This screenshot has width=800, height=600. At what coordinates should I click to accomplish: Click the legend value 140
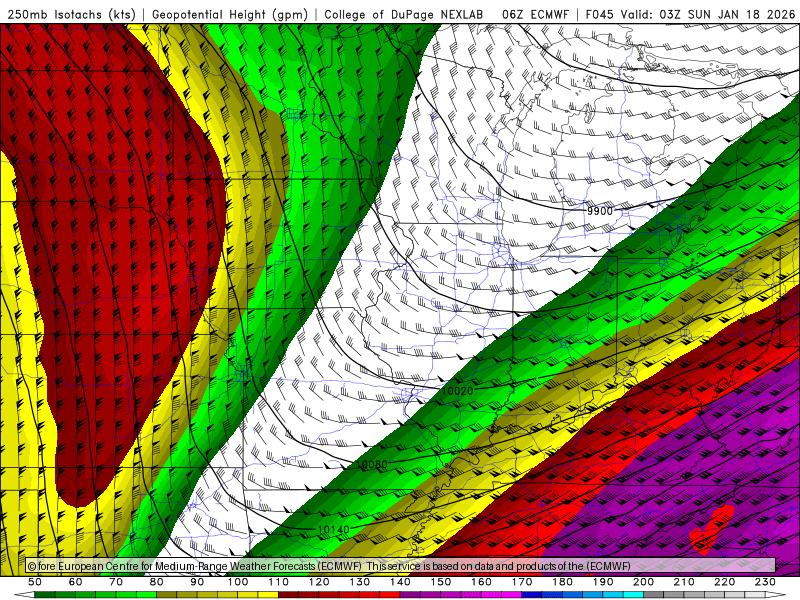pos(400,582)
